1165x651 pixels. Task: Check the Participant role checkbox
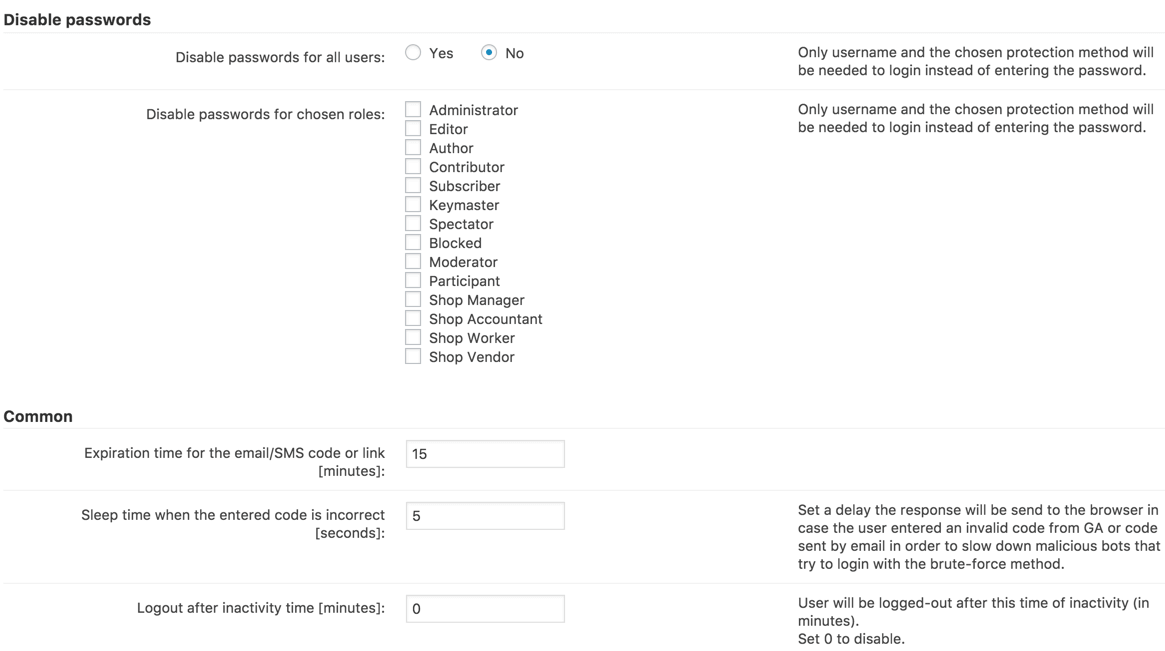point(413,280)
